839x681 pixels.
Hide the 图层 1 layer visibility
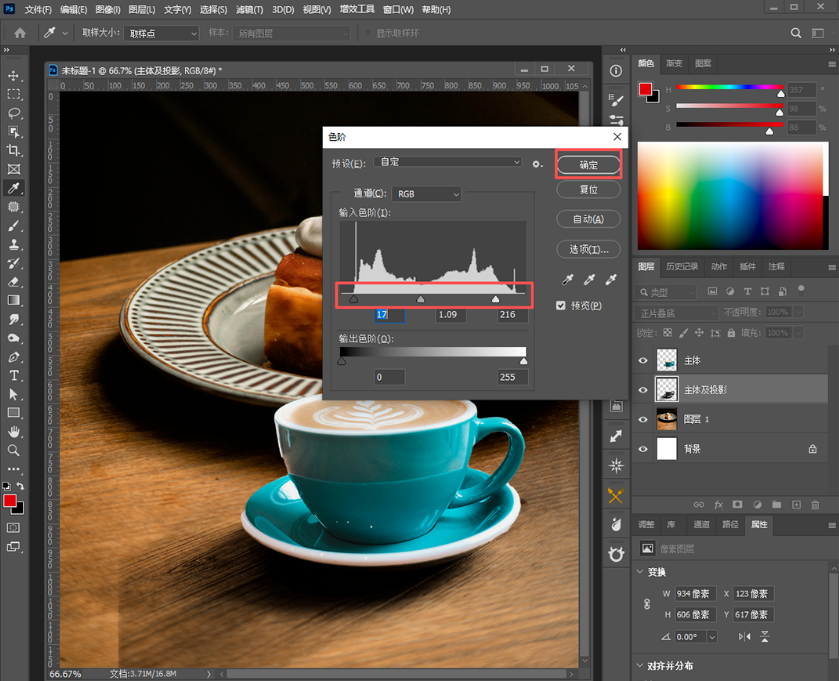click(643, 419)
